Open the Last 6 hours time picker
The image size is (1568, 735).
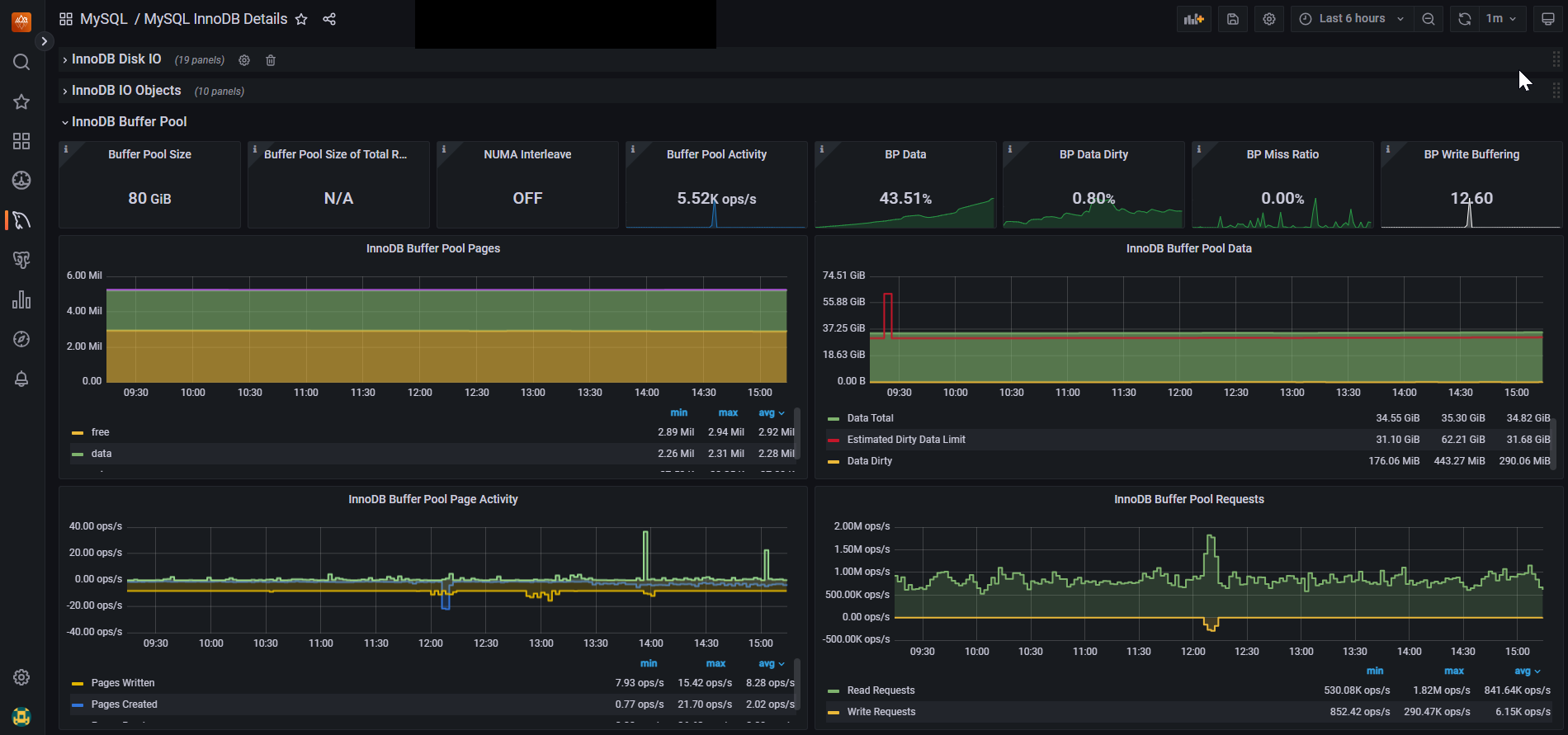tap(1352, 19)
